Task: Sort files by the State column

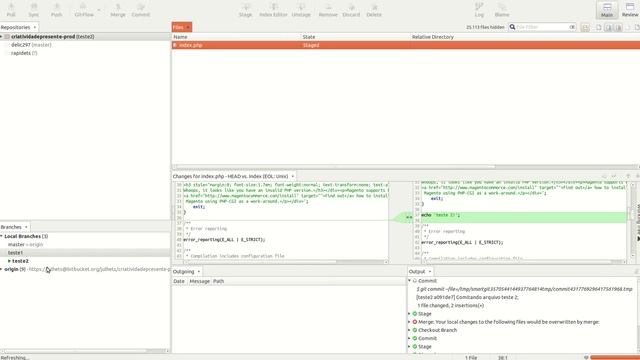Action: pos(356,37)
